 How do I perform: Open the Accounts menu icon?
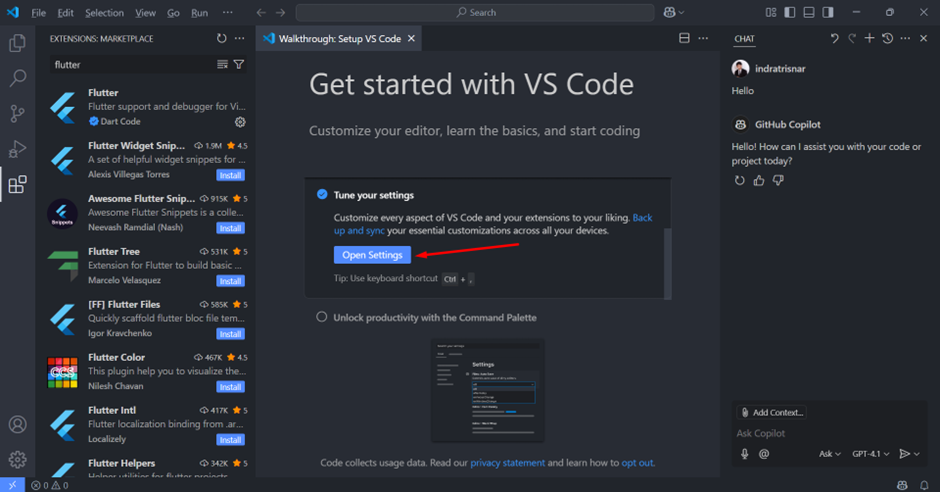pyautogui.click(x=17, y=424)
